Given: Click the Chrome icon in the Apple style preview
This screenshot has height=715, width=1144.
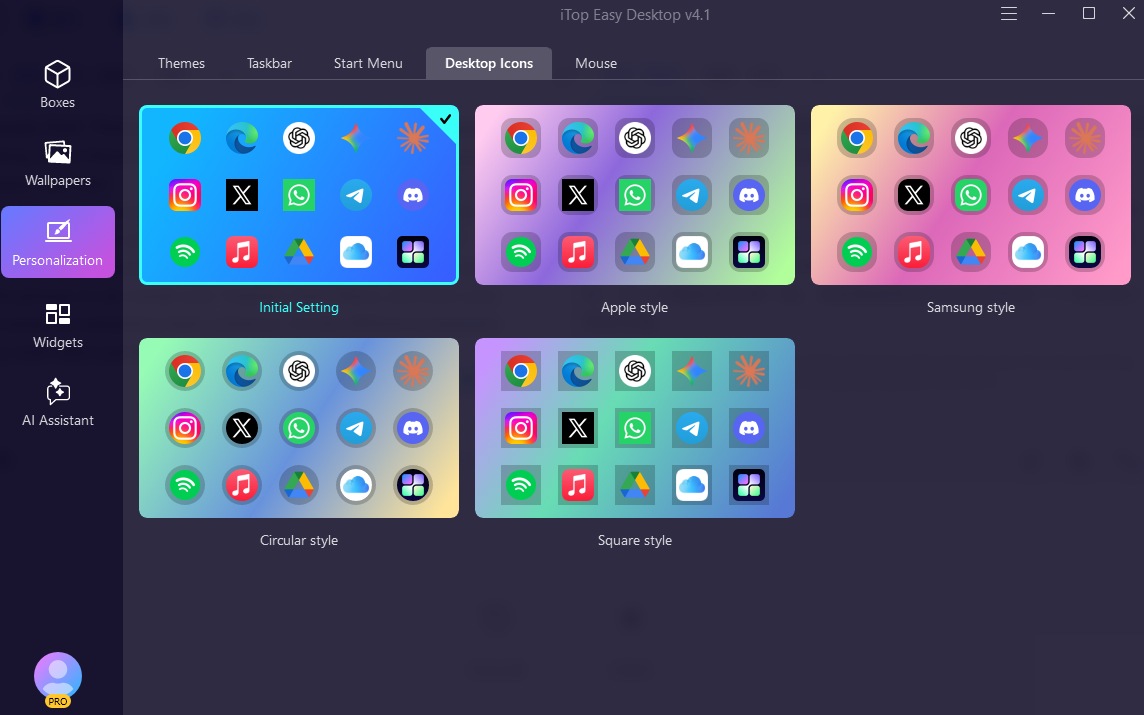Looking at the screenshot, I should tap(520, 138).
